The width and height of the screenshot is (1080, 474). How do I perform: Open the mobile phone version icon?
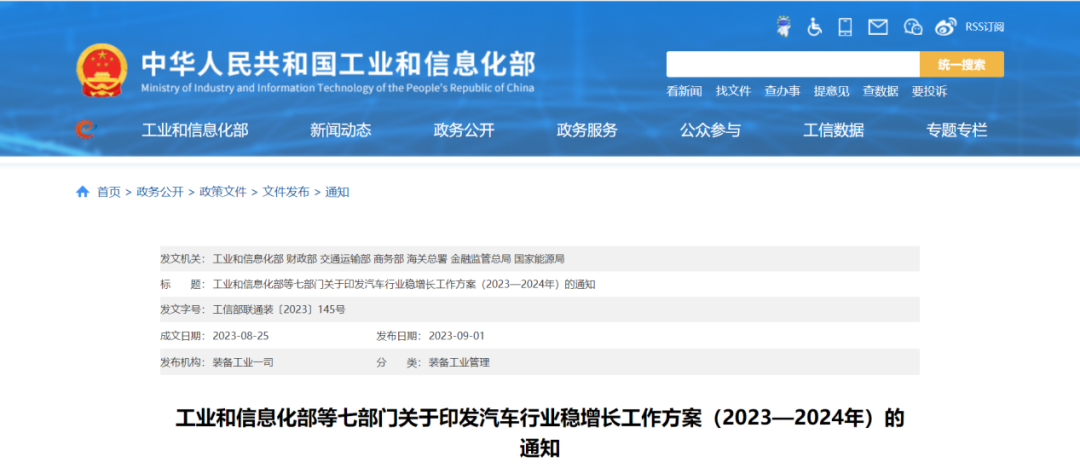845,27
